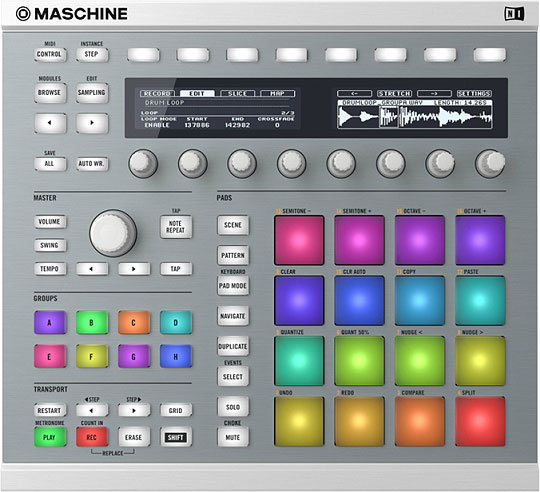The image size is (540, 492).
Task: Click the soft button above the Record tab
Action: pos(144,55)
